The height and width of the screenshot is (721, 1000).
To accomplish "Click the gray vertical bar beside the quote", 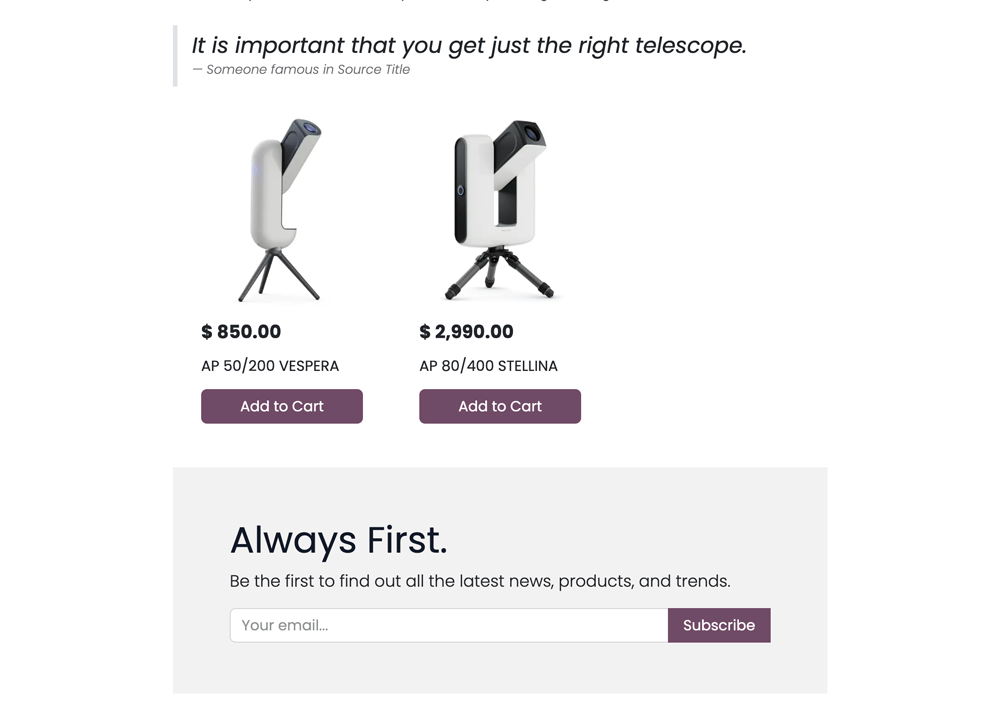I will [x=175, y=56].
